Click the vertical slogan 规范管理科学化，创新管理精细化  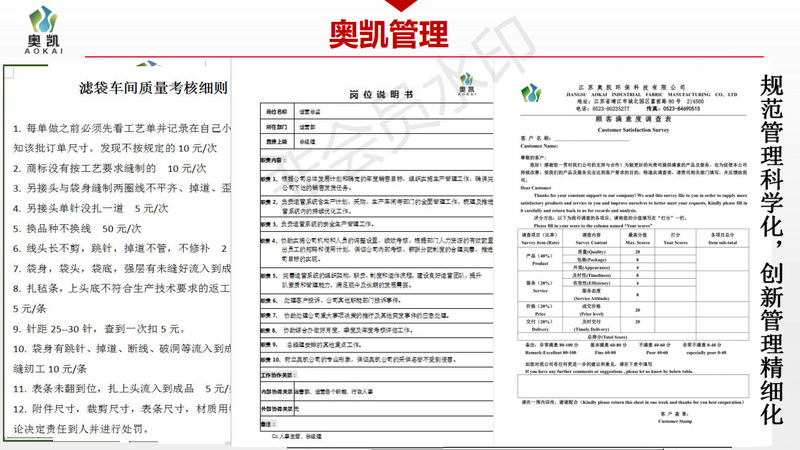tap(772, 249)
